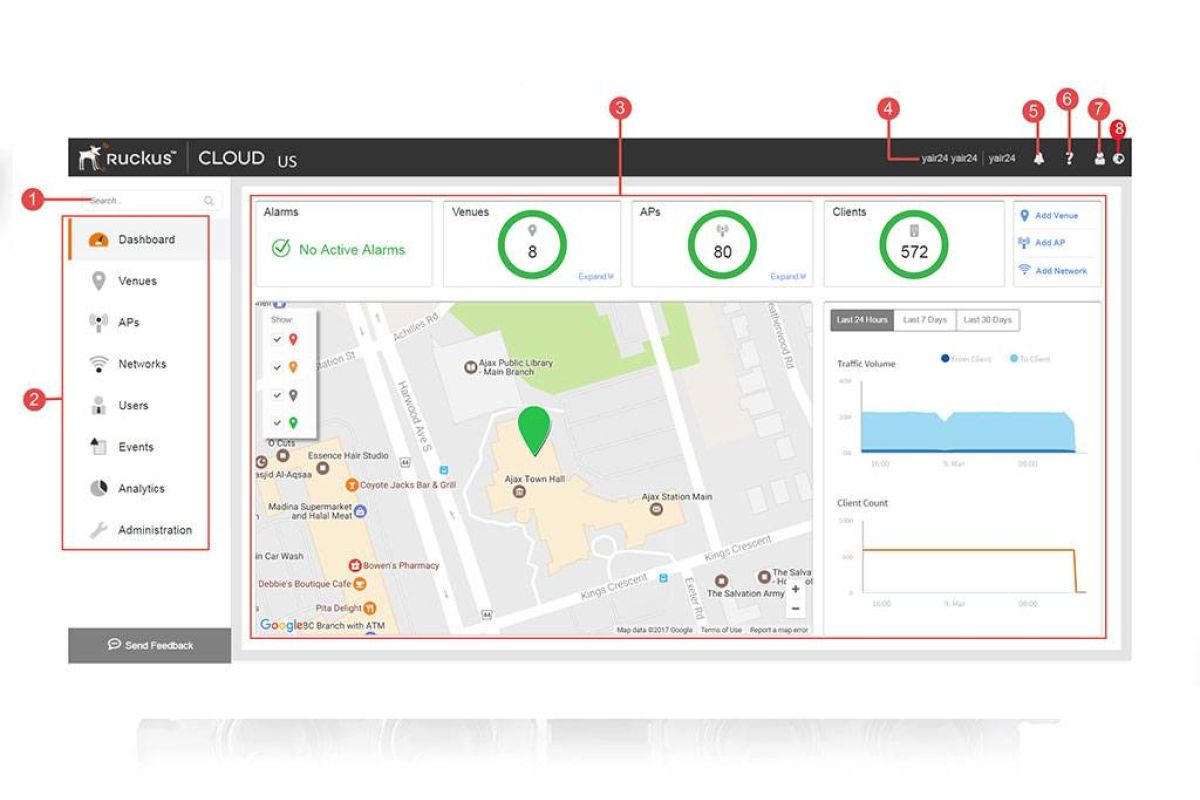Click the search magnifier icon
The height and width of the screenshot is (800, 1200).
(x=209, y=201)
